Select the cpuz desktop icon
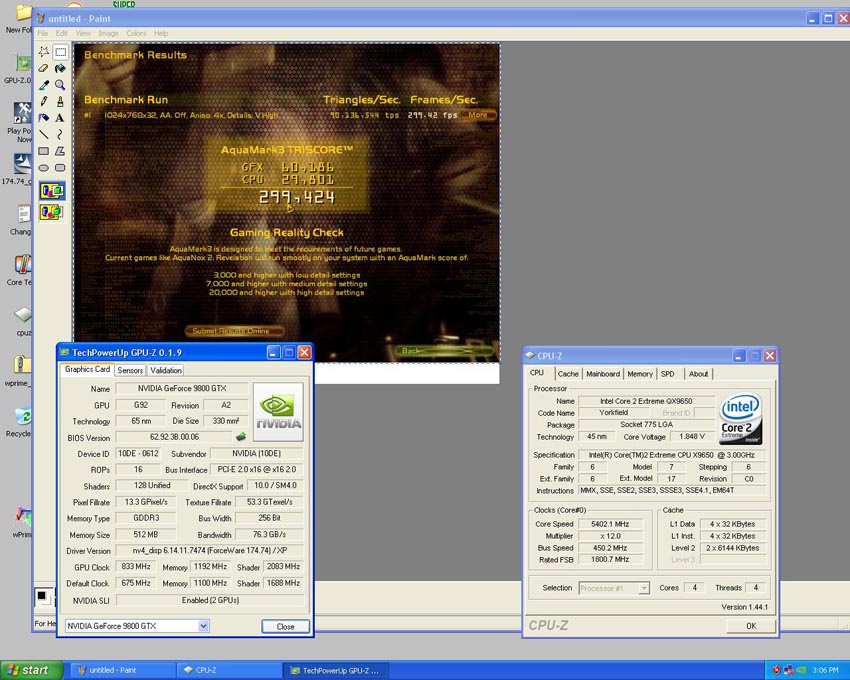This screenshot has height=680, width=850. [x=23, y=321]
